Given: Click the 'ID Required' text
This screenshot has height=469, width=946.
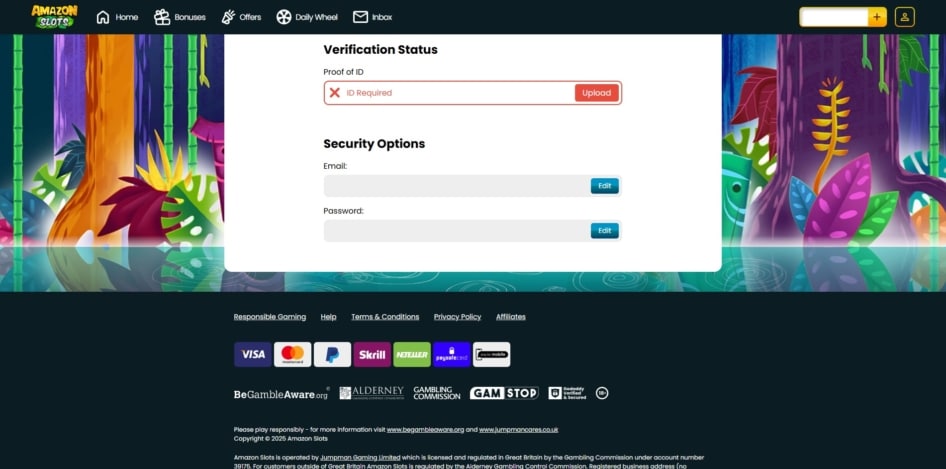Looking at the screenshot, I should click(369, 93).
